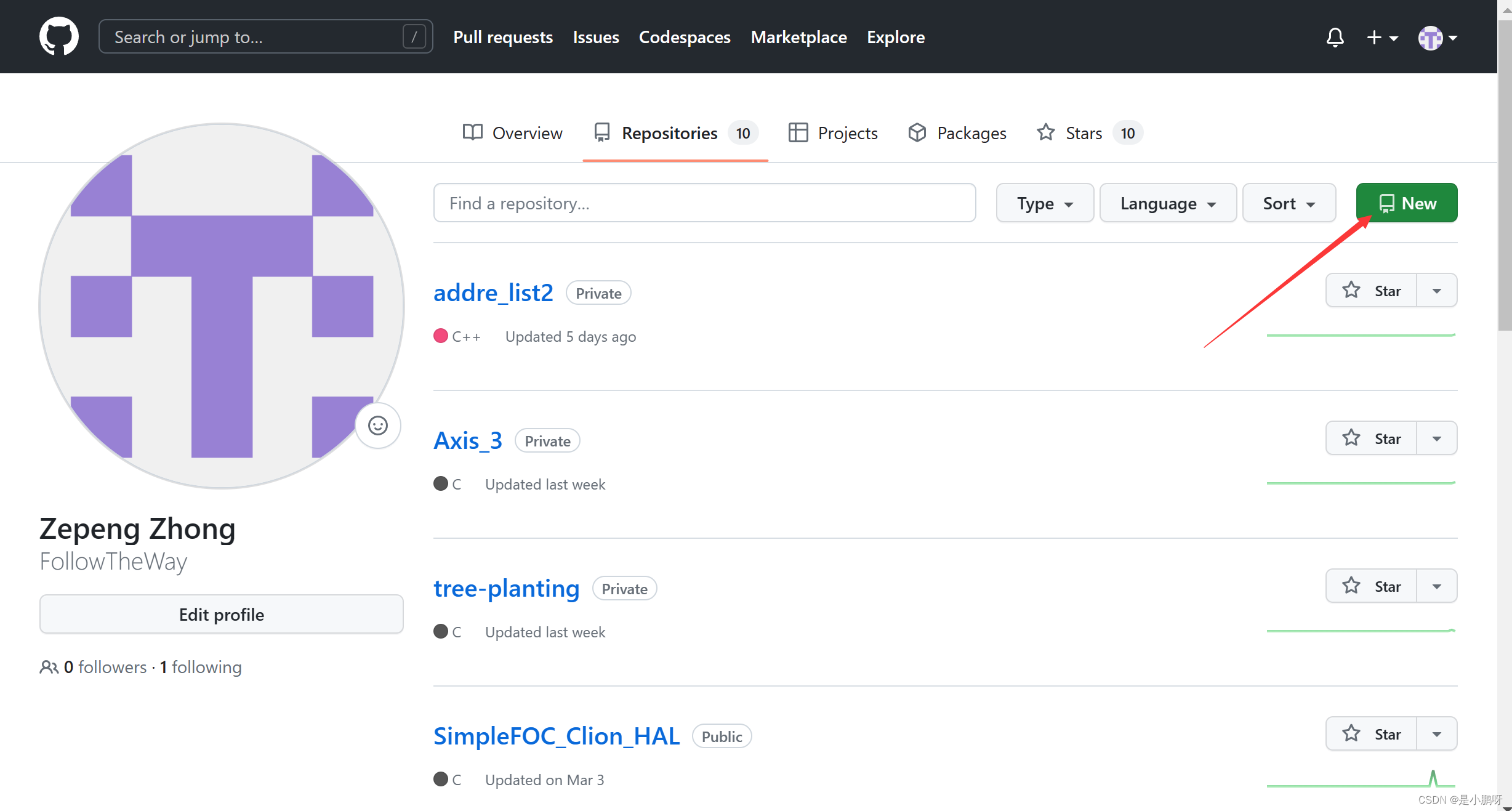Expand the list dropdown beside tree-planting's Star
The height and width of the screenshot is (811, 1512).
[x=1437, y=586]
